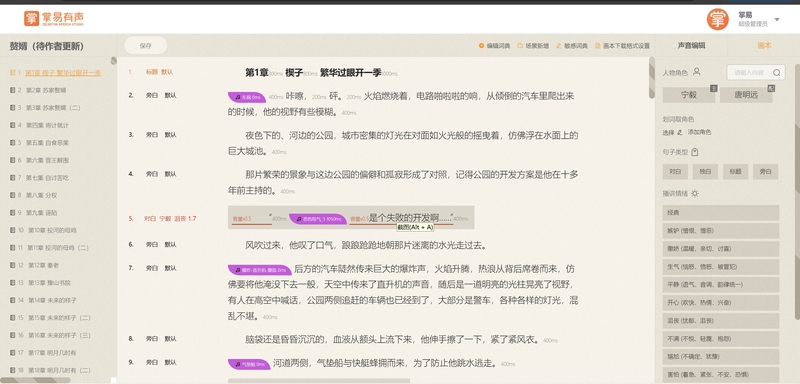Click the first 音量x0.5 volume marker in line 5
Screen dimensions: 800x384
242,219
